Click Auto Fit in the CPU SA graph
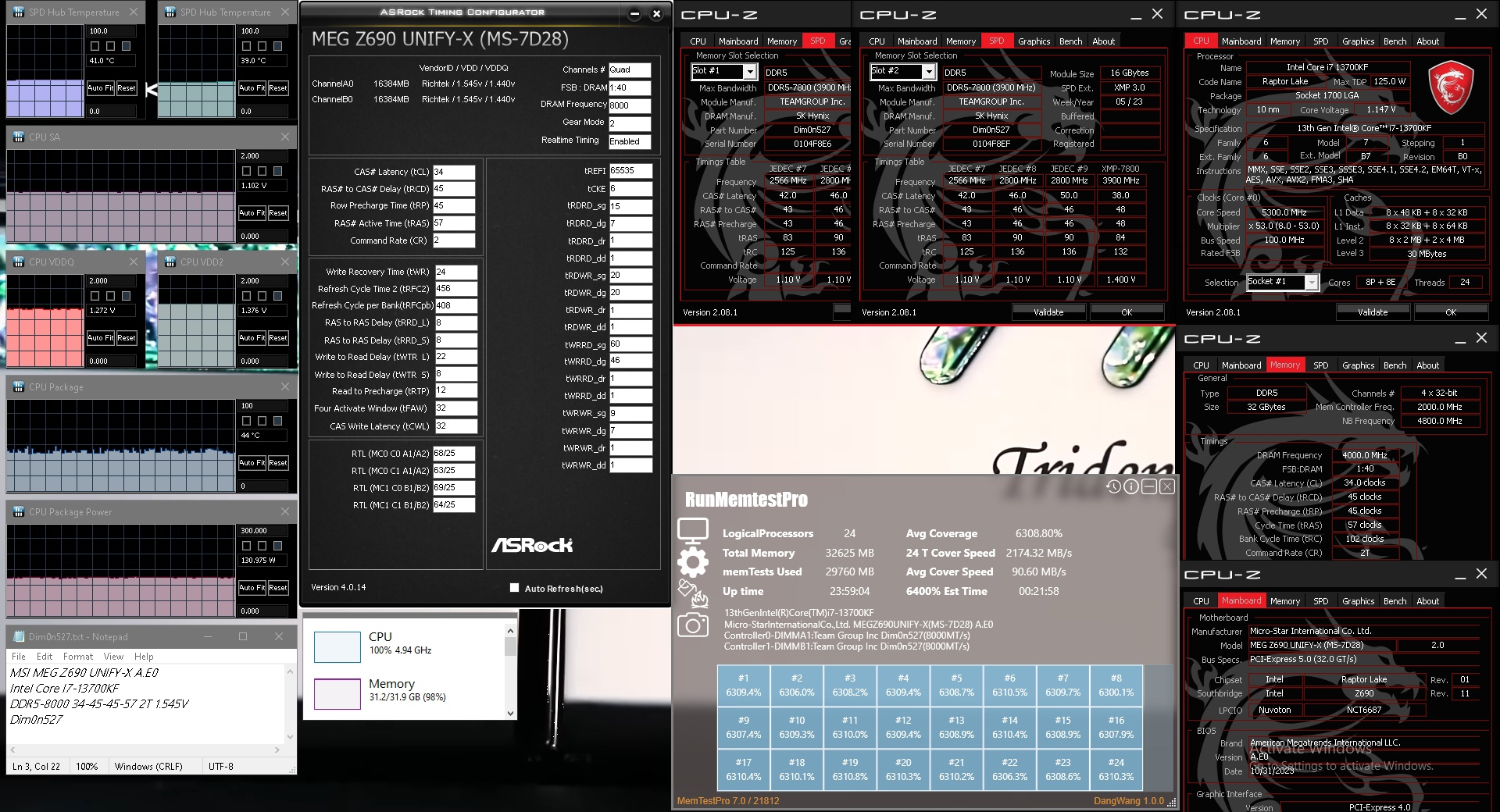Viewport: 1500px width, 812px height. (x=252, y=212)
